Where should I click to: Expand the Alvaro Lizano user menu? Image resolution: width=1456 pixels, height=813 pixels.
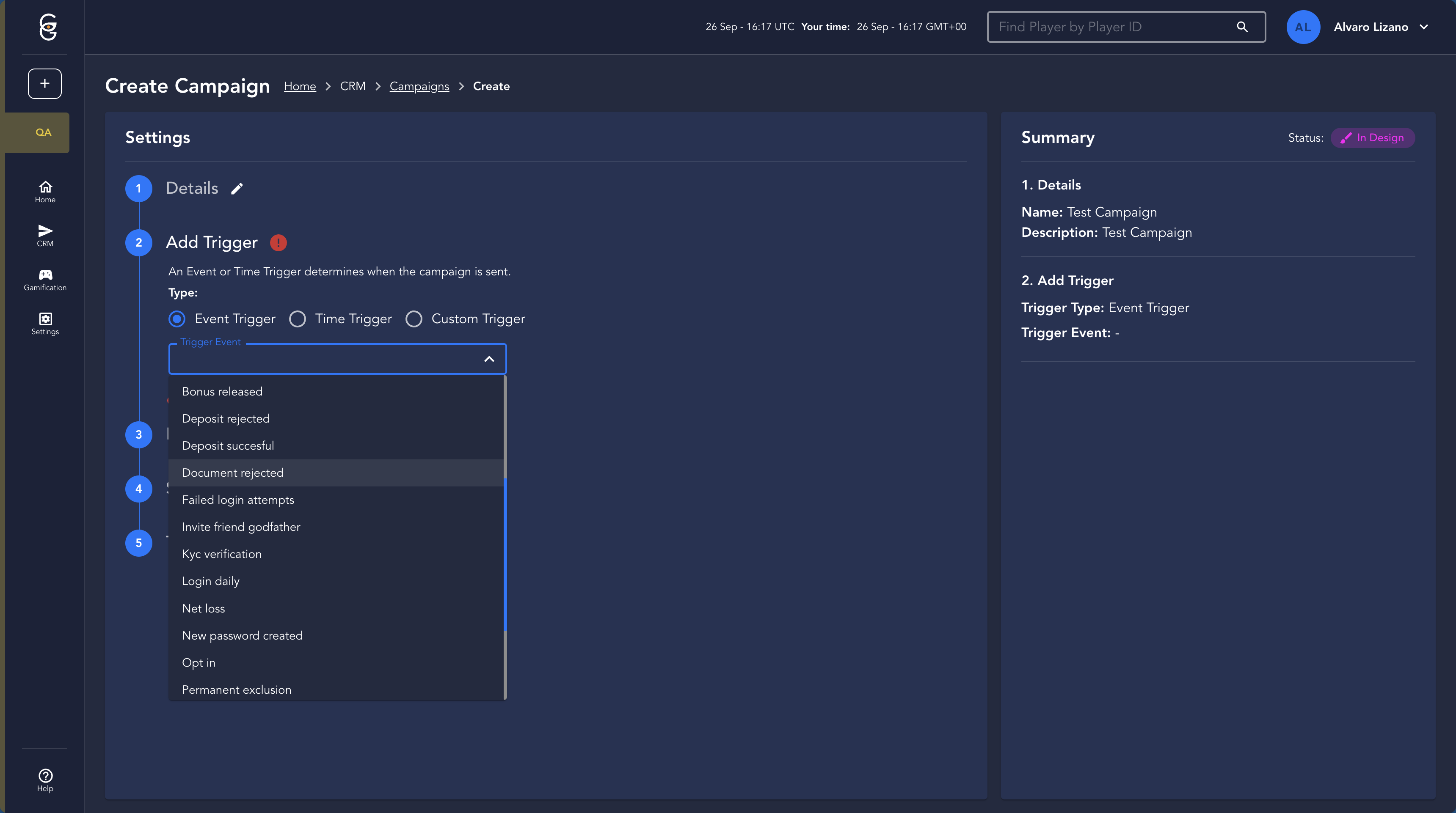click(1423, 27)
